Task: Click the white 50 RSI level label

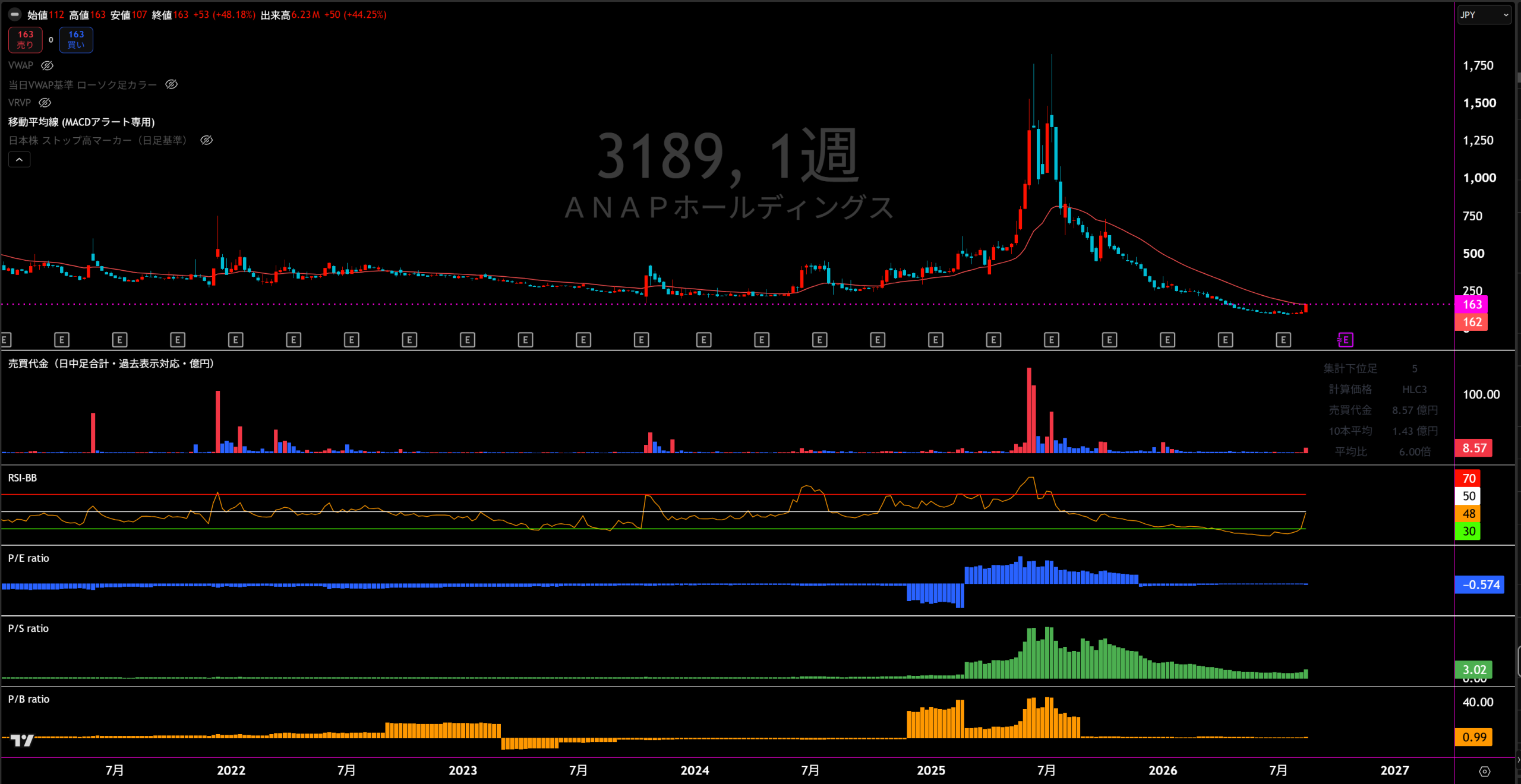Action: 1468,496
